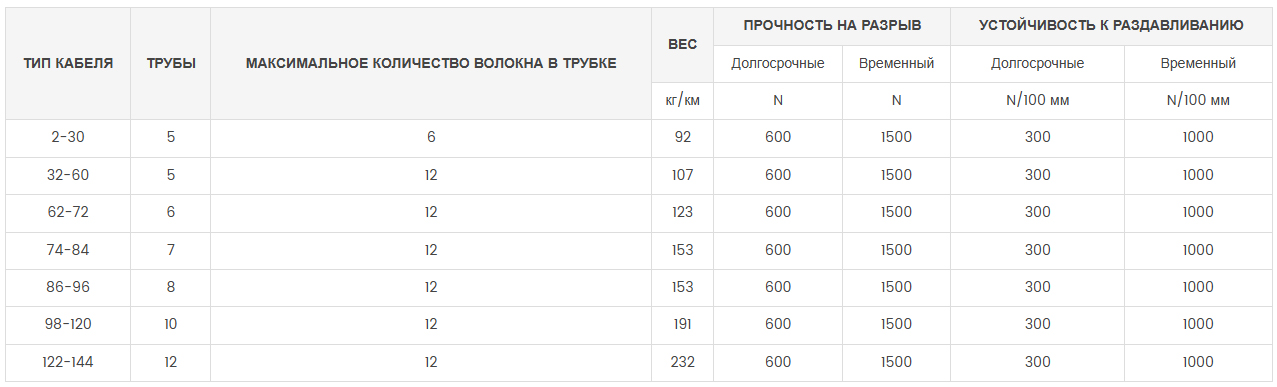Select the cable type cell 2-30
This screenshot has width=1277, height=387.
point(68,137)
